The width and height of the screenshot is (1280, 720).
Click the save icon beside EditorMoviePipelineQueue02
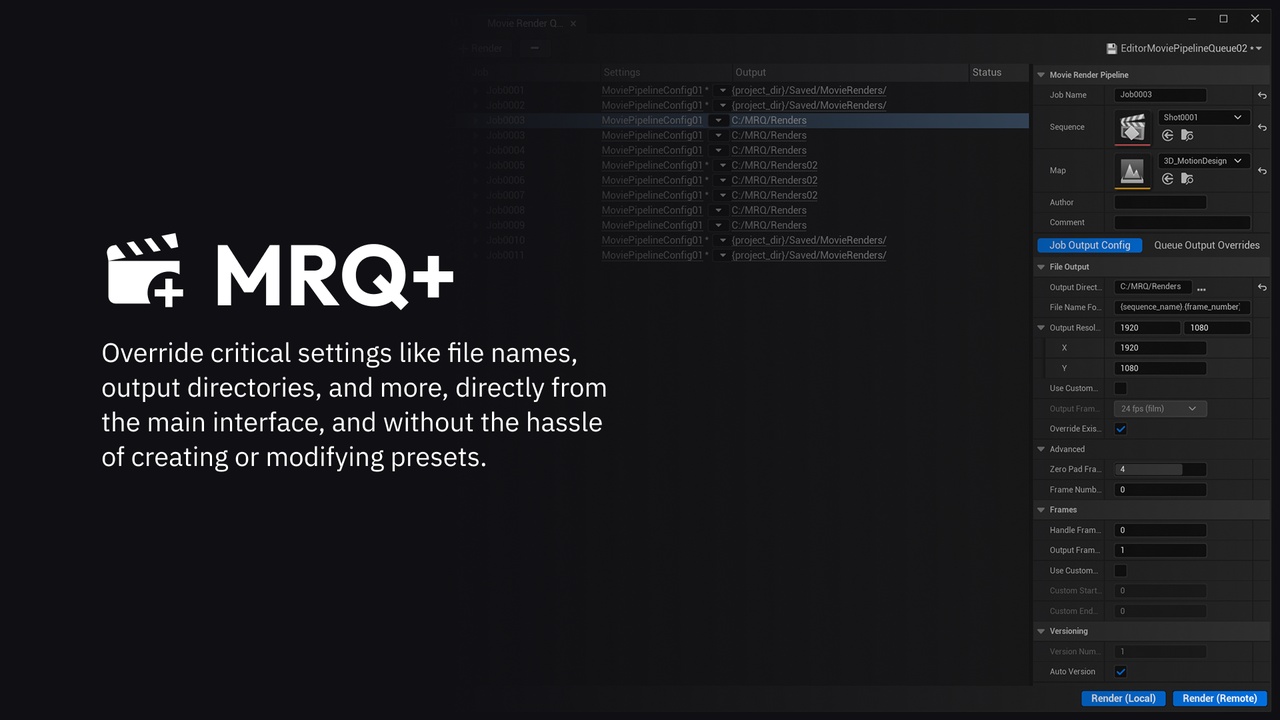pos(1111,48)
